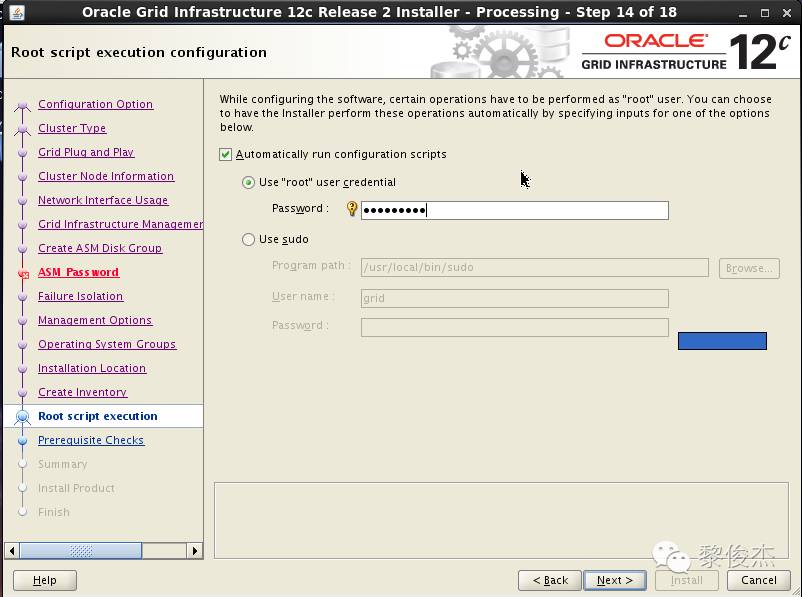802x597 pixels.
Task: Click the Summary step label
Action: pos(62,464)
